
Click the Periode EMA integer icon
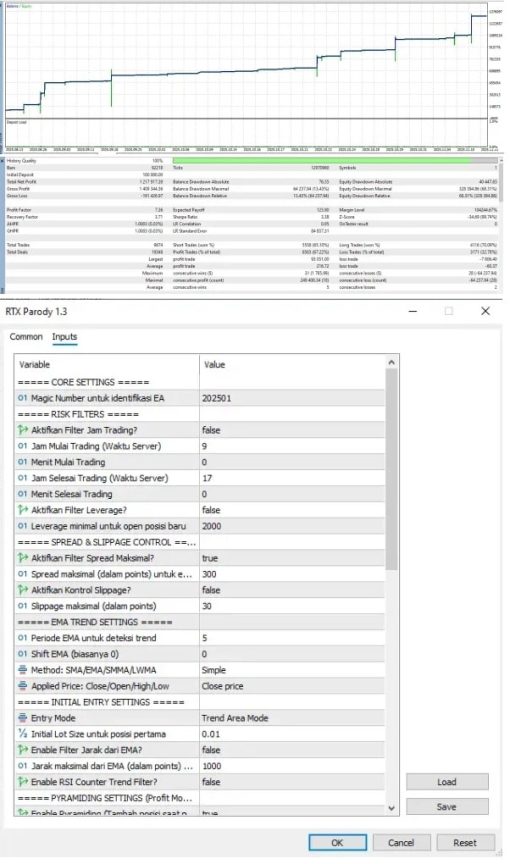[23, 638]
